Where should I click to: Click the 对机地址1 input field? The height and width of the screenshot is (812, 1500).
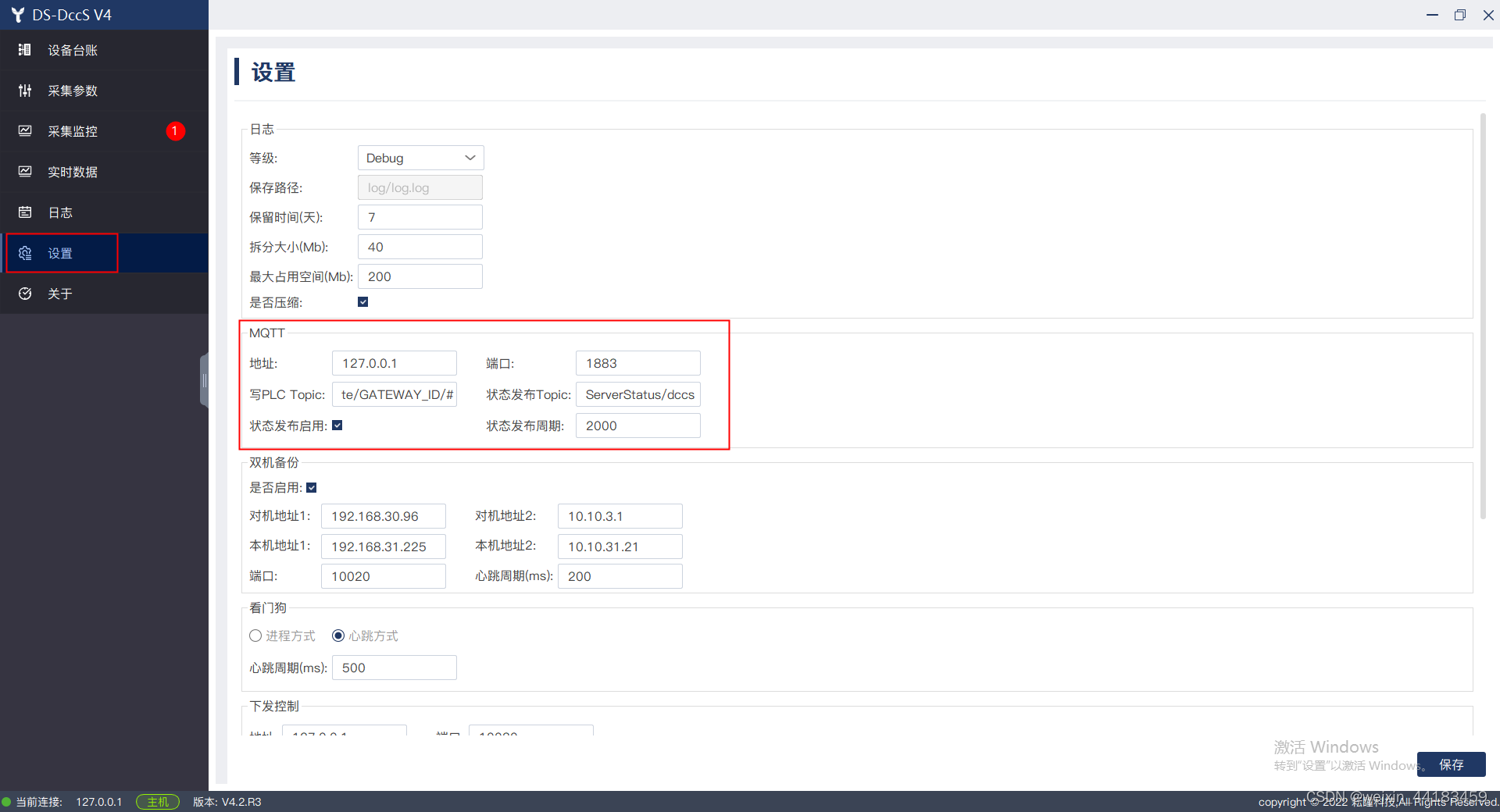click(x=384, y=516)
